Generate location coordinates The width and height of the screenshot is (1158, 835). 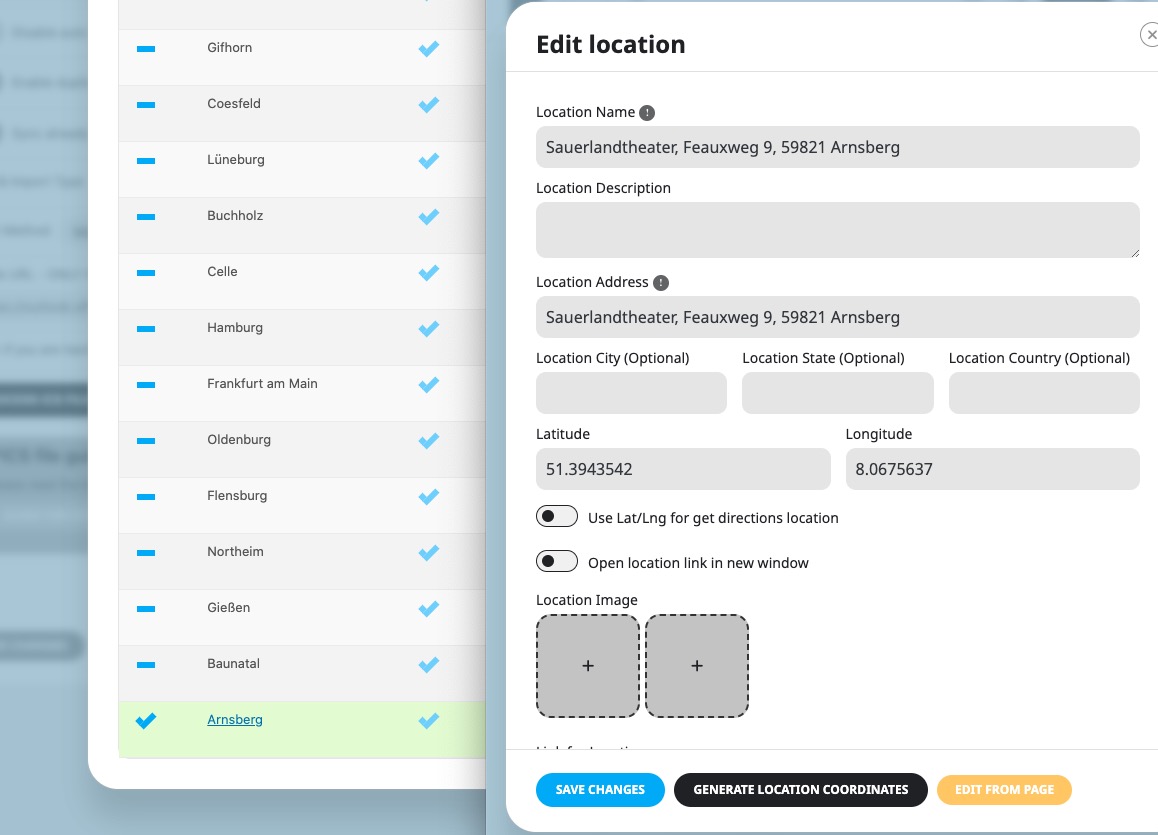[801, 790]
